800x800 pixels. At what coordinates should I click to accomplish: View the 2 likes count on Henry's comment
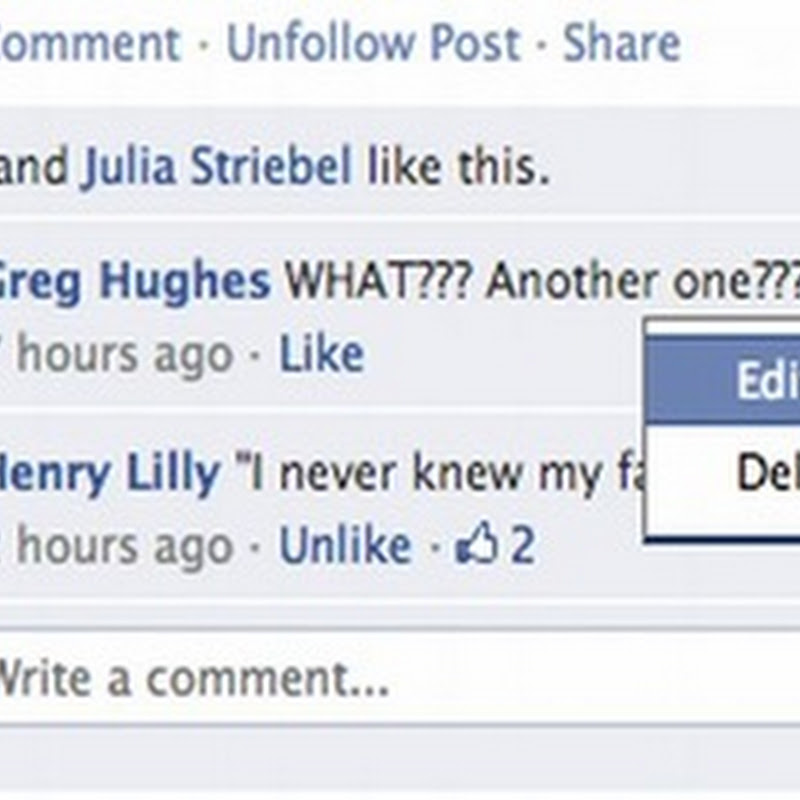(x=523, y=544)
